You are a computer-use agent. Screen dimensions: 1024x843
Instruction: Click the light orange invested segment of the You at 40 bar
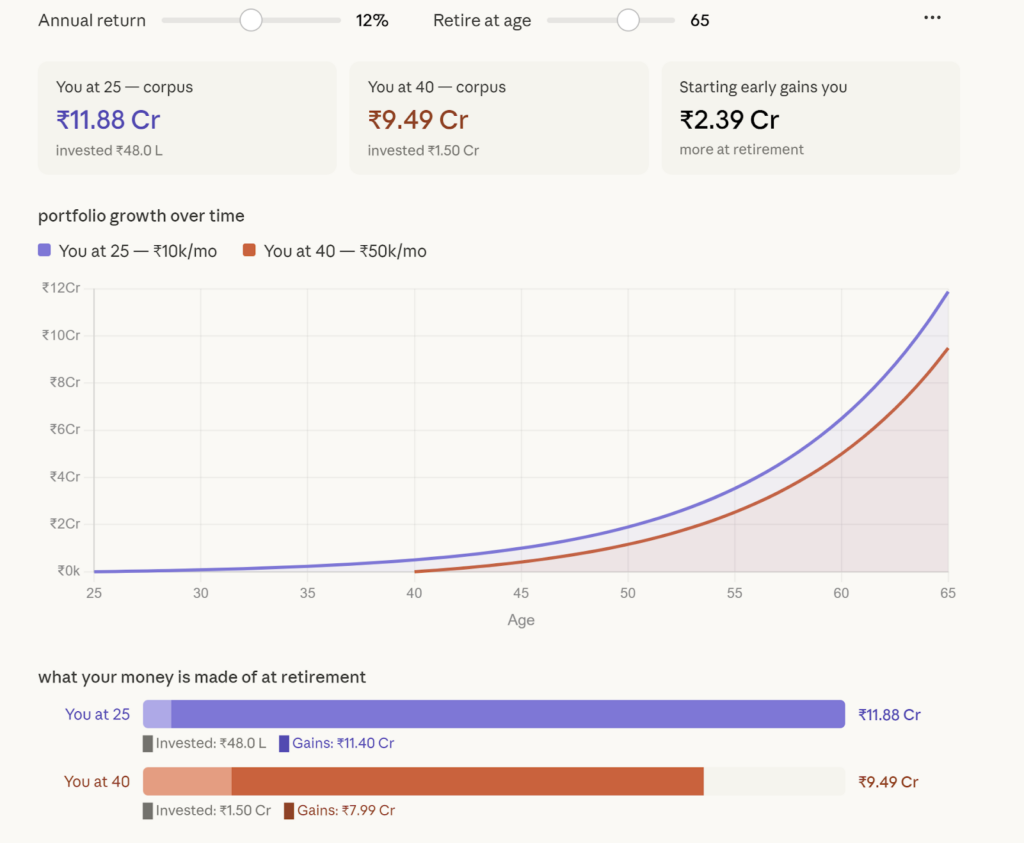(187, 781)
